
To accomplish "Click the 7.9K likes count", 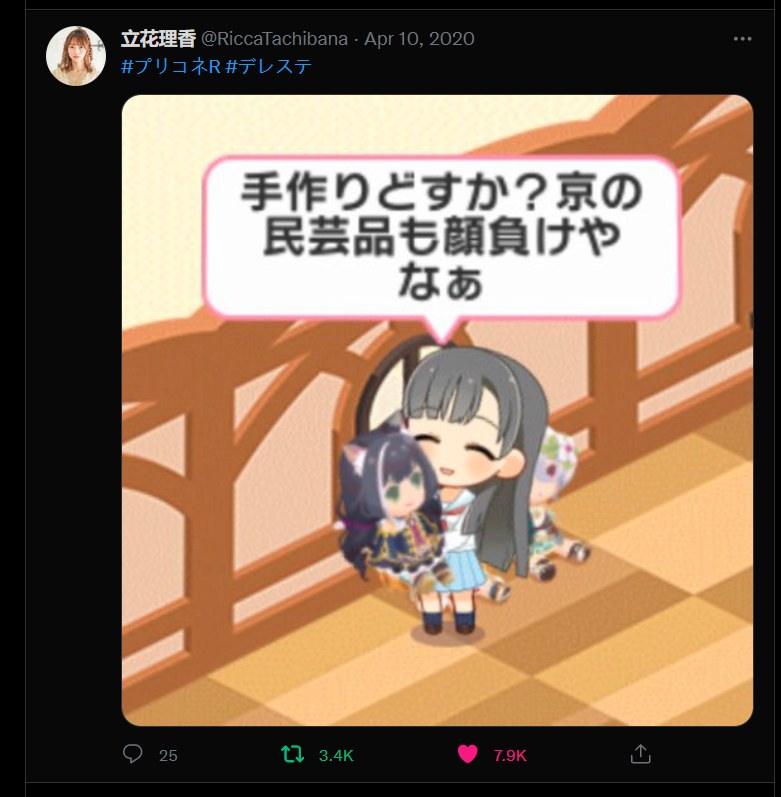I will (x=510, y=755).
